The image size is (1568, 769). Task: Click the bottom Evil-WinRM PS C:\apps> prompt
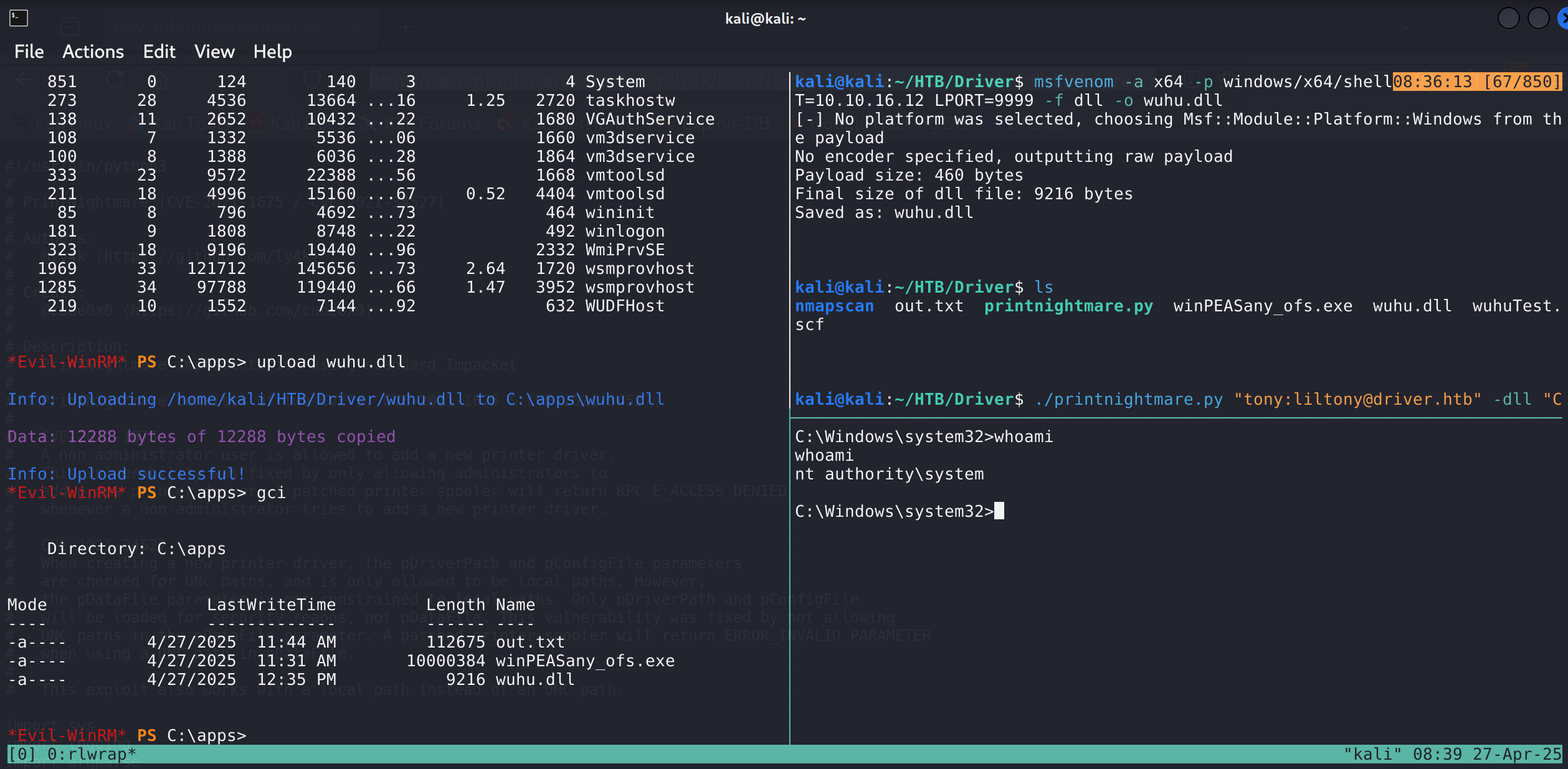click(127, 735)
